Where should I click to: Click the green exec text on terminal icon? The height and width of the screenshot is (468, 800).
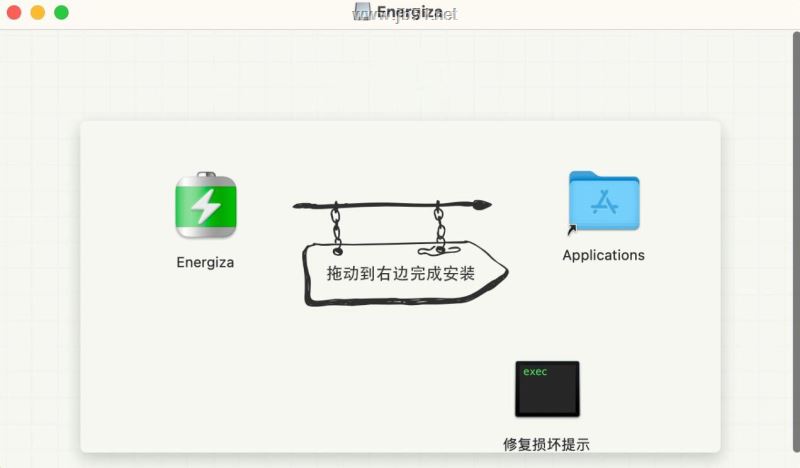click(x=535, y=372)
